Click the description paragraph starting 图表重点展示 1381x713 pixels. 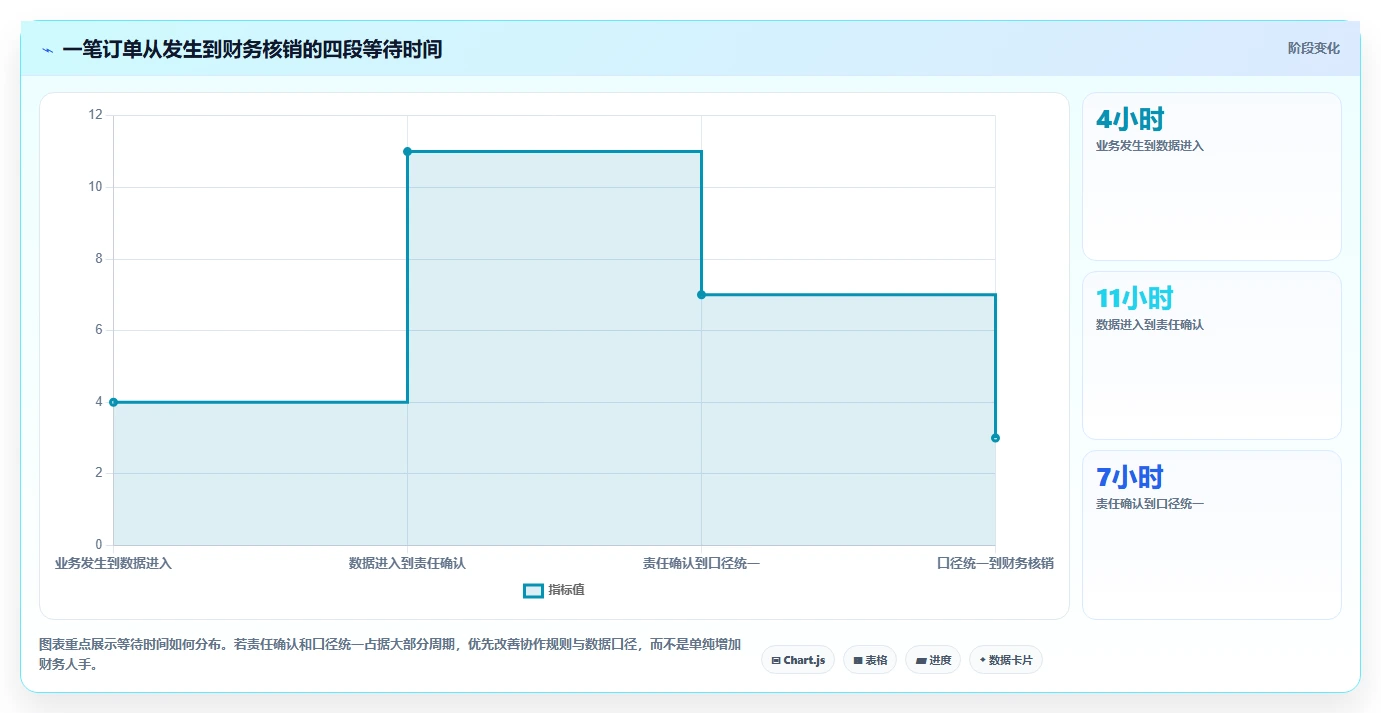coord(390,655)
